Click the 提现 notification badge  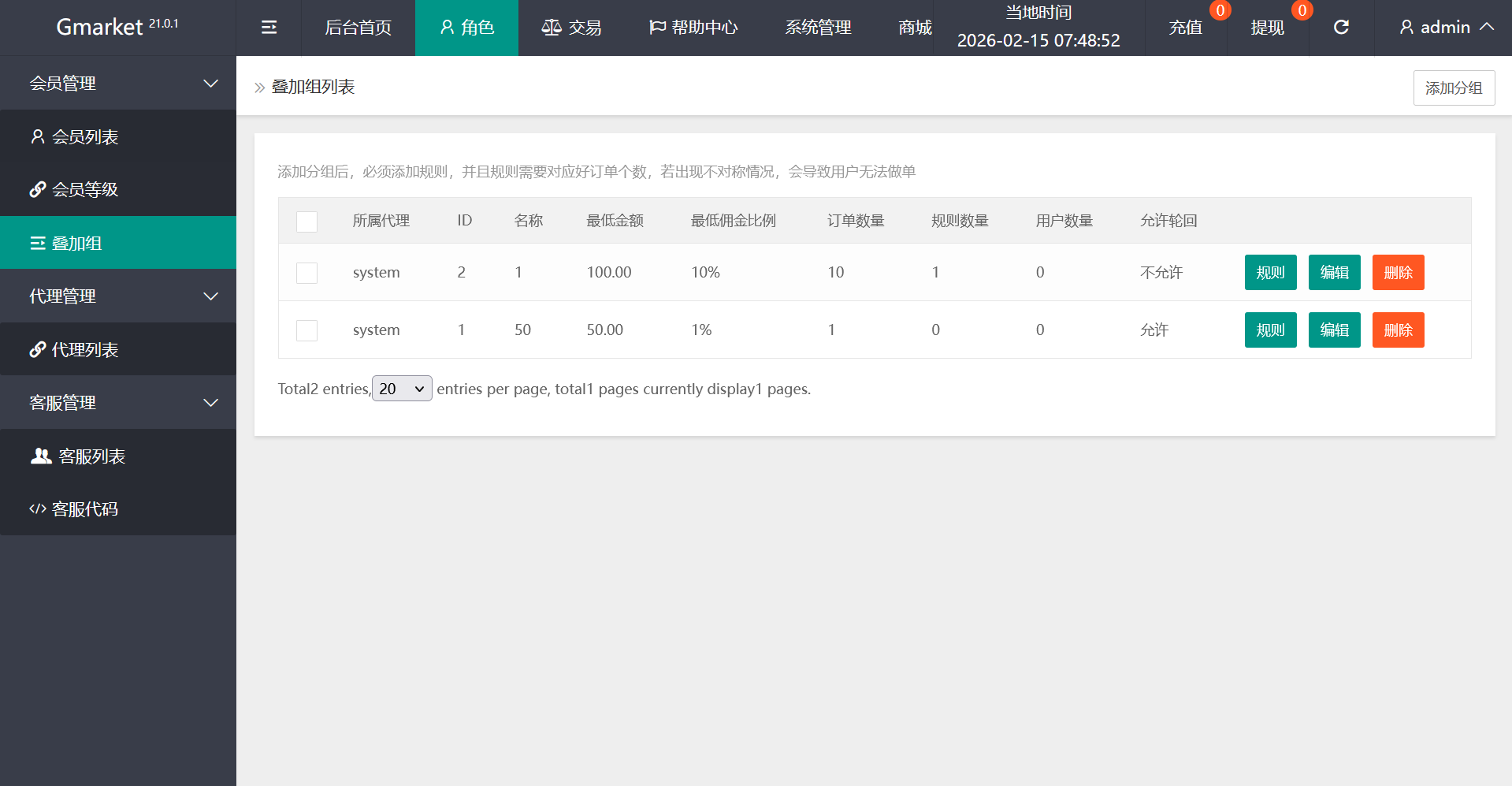[1302, 10]
